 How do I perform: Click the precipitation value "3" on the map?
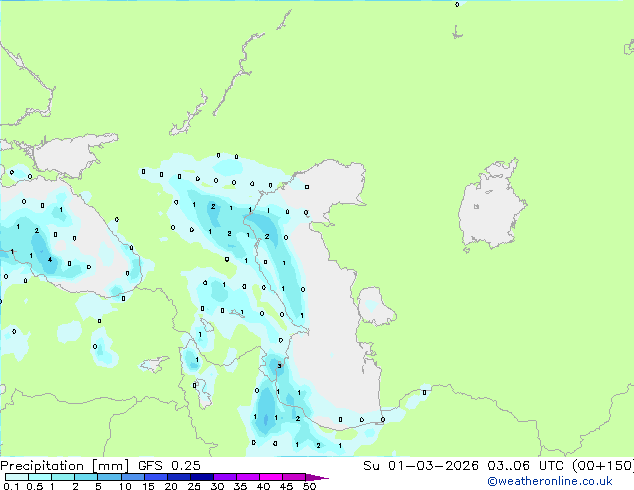279,366
